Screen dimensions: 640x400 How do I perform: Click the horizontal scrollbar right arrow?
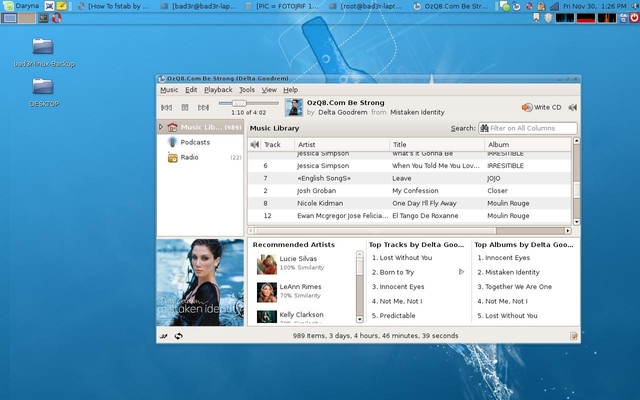568,231
